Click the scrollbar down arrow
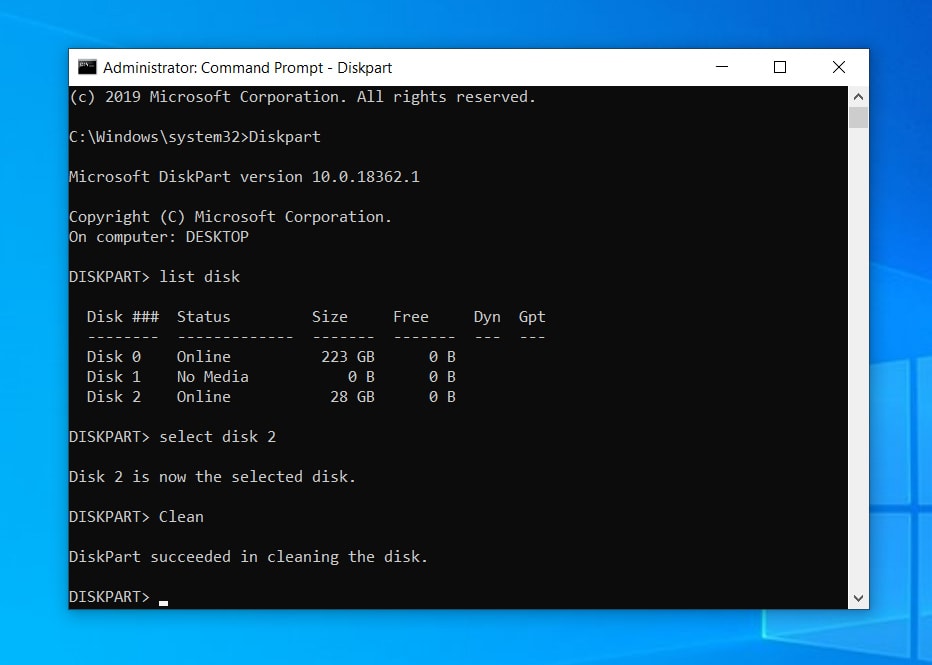 (x=858, y=597)
